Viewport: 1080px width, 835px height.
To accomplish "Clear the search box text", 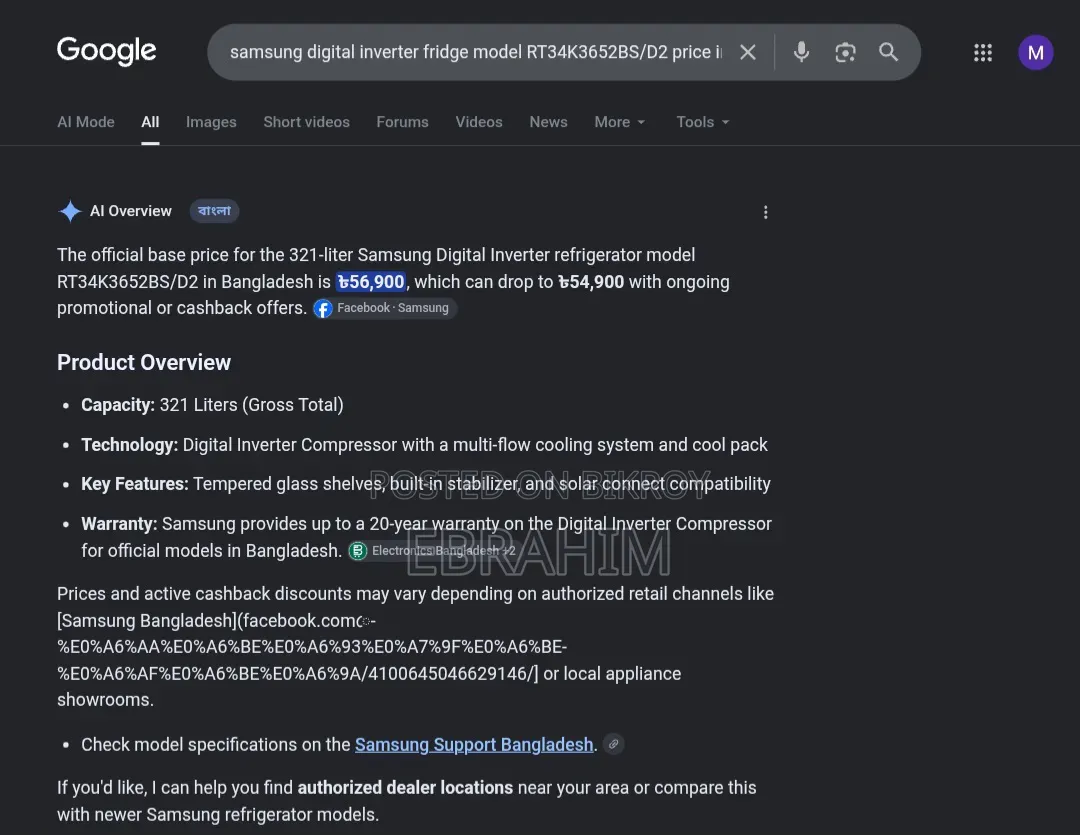I will coord(747,52).
